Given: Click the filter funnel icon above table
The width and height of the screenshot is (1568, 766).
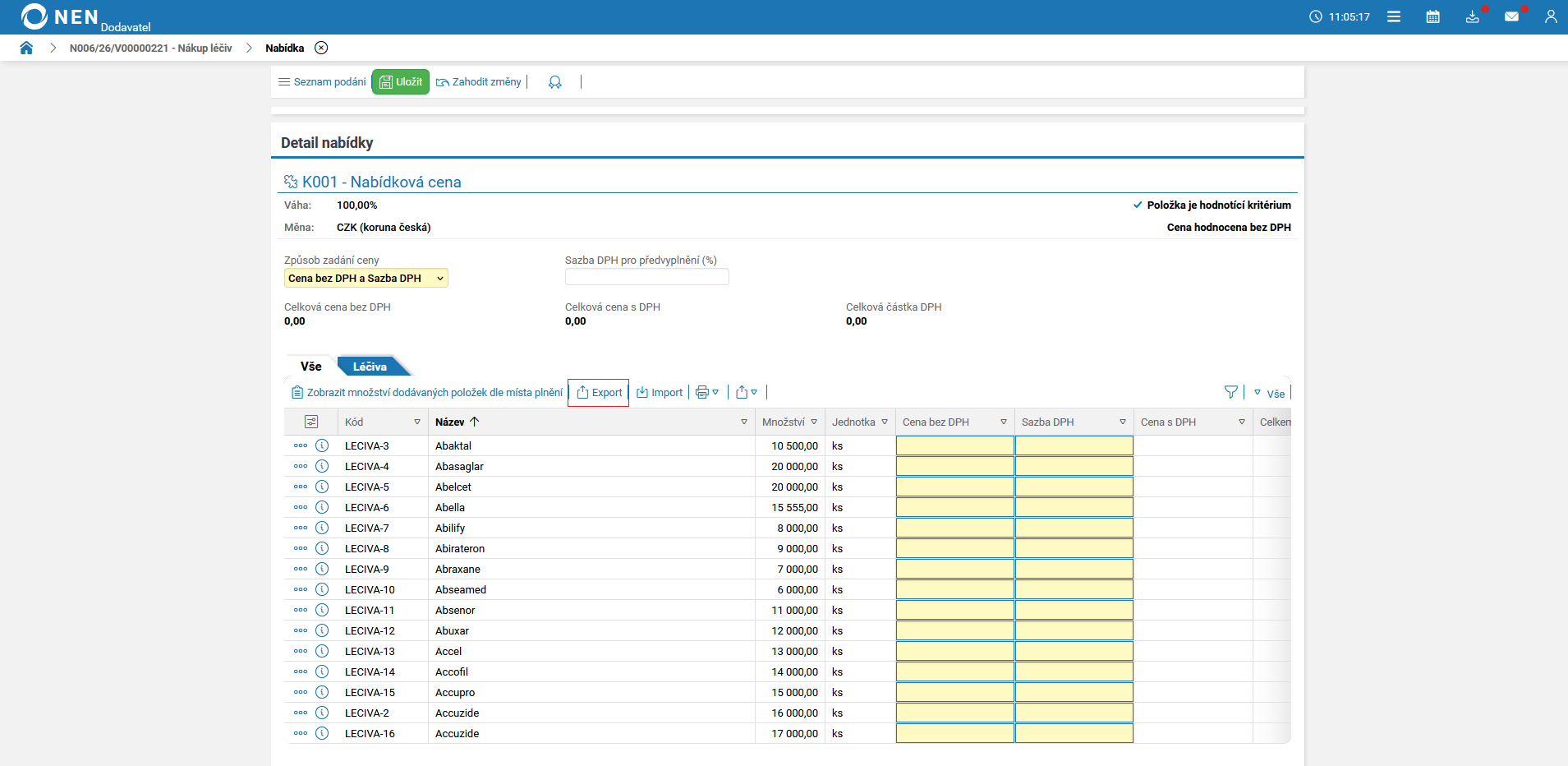Looking at the screenshot, I should [x=1230, y=392].
